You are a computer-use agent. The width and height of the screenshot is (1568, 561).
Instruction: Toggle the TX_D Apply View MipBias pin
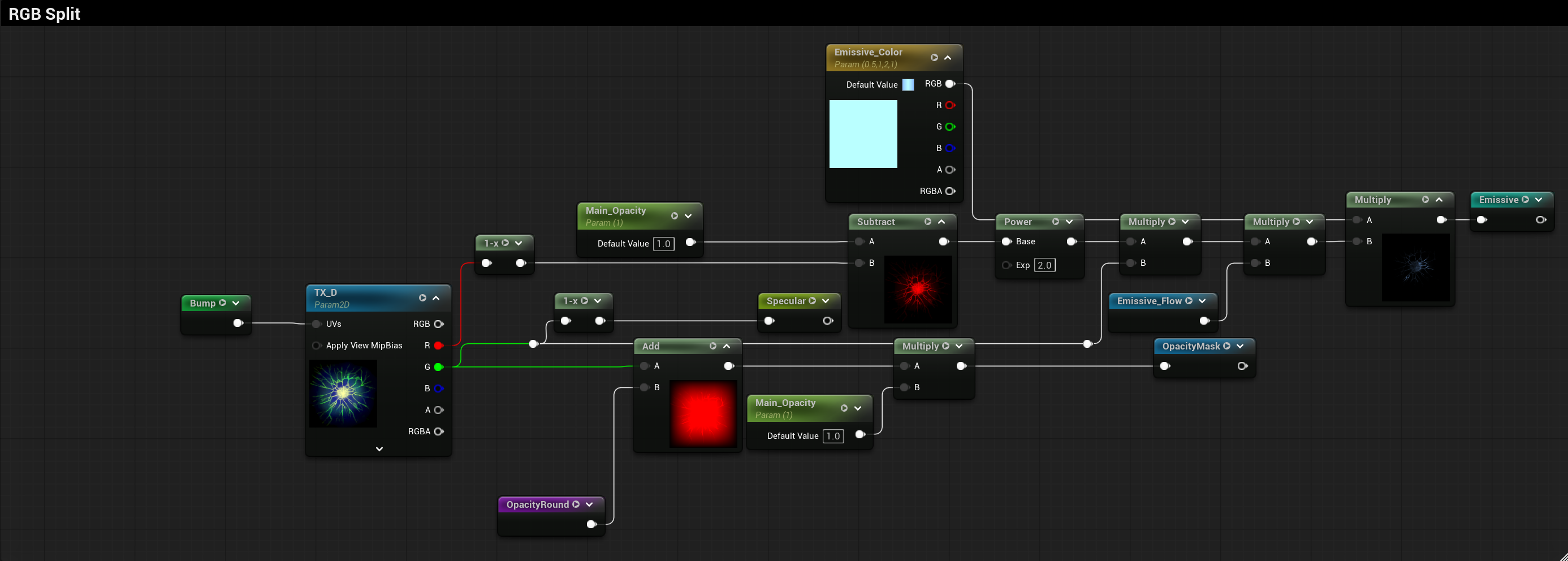317,346
